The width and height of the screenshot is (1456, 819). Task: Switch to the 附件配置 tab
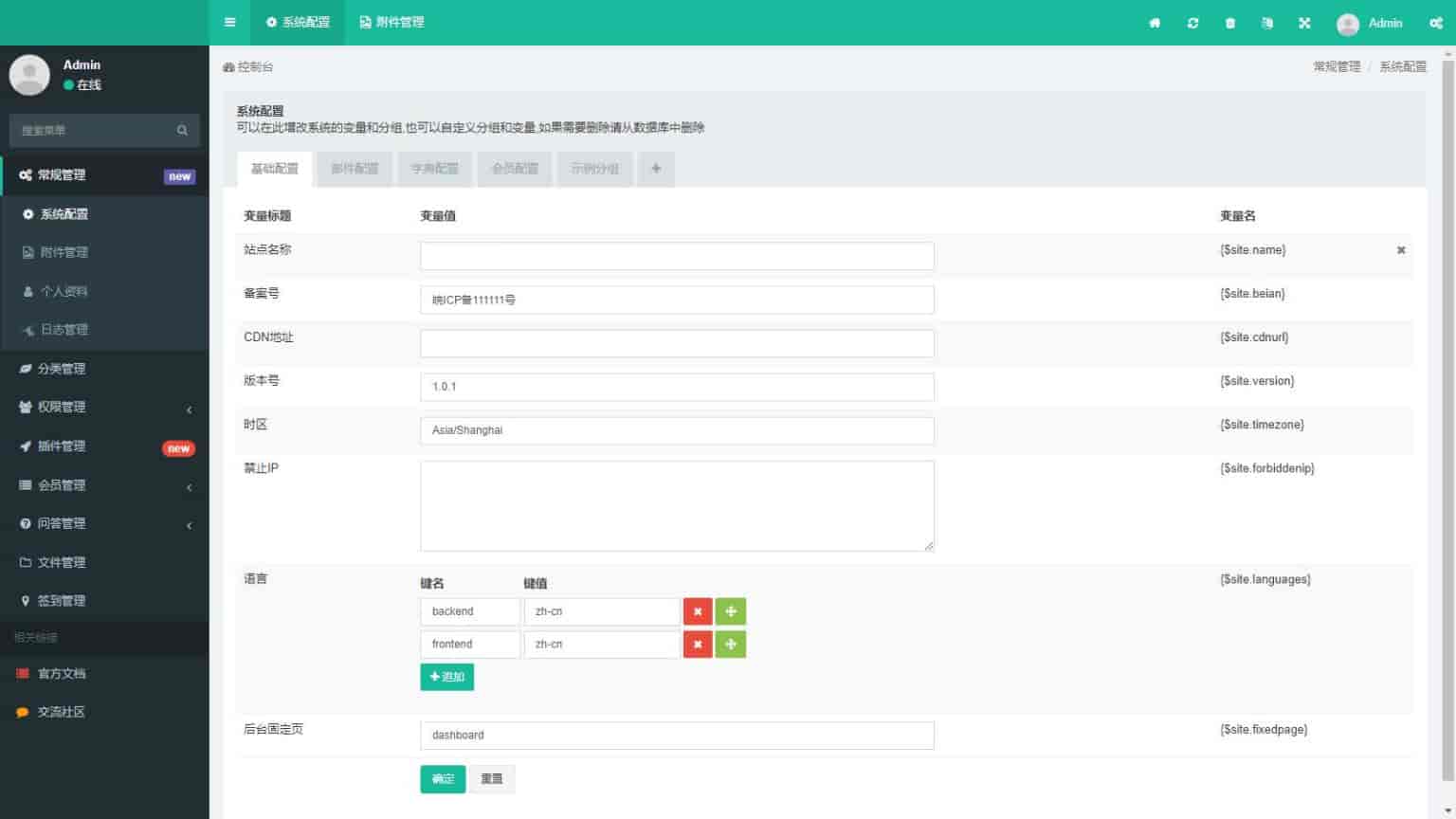coord(355,169)
